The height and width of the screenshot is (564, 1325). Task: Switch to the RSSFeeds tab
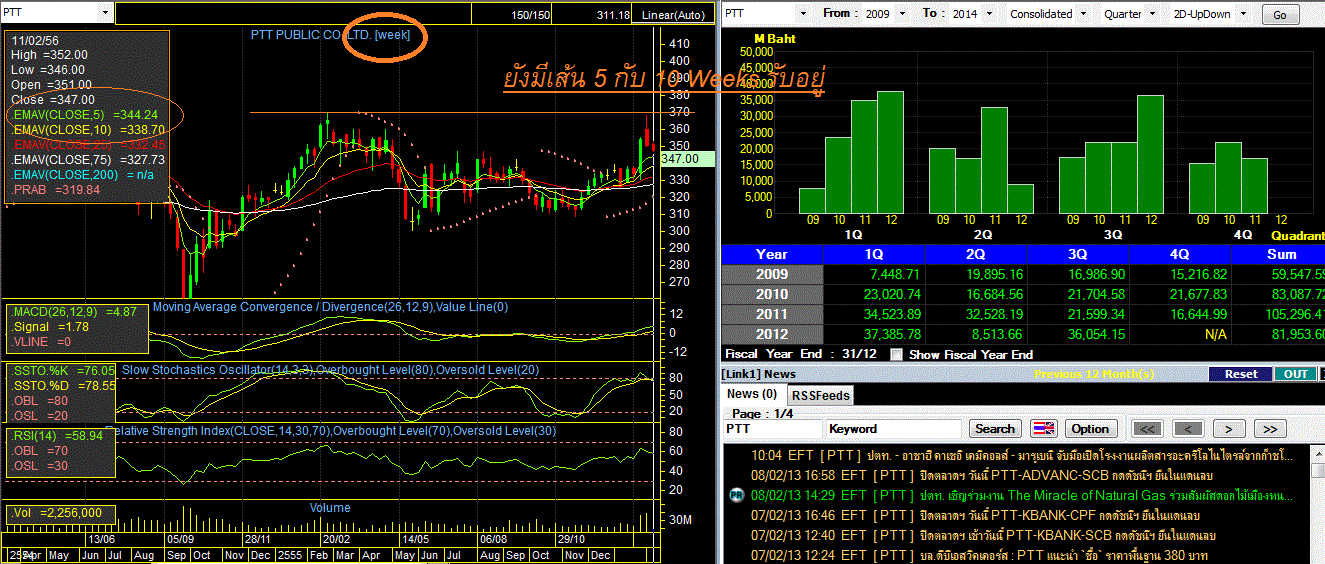[x=821, y=395]
